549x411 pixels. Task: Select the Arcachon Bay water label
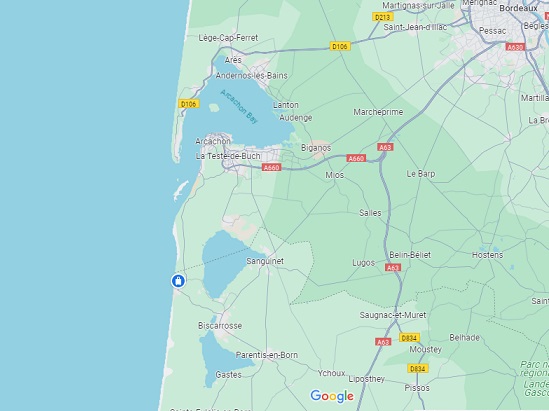[x=239, y=107]
